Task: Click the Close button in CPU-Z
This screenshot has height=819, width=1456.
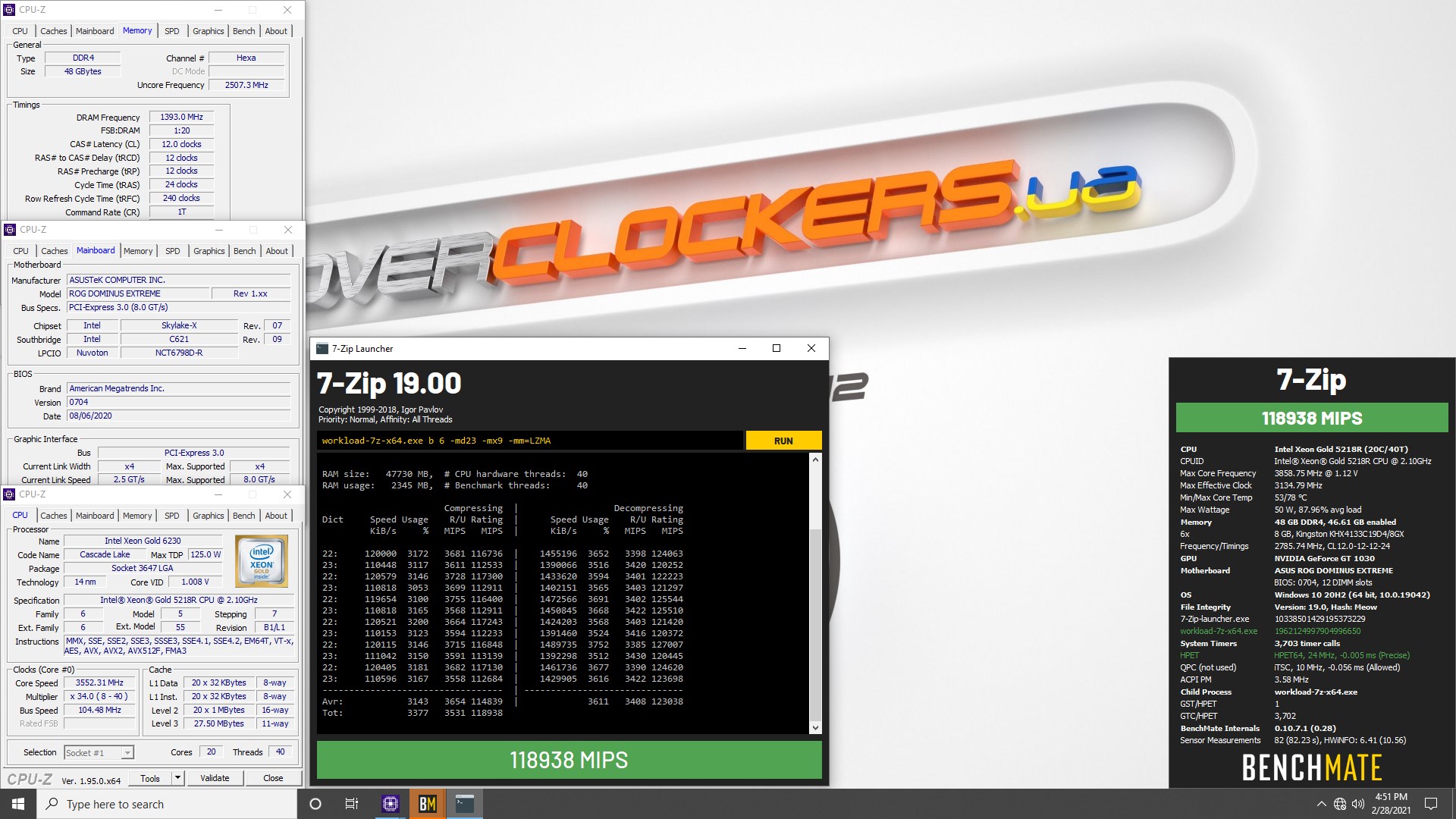Action: pyautogui.click(x=273, y=778)
